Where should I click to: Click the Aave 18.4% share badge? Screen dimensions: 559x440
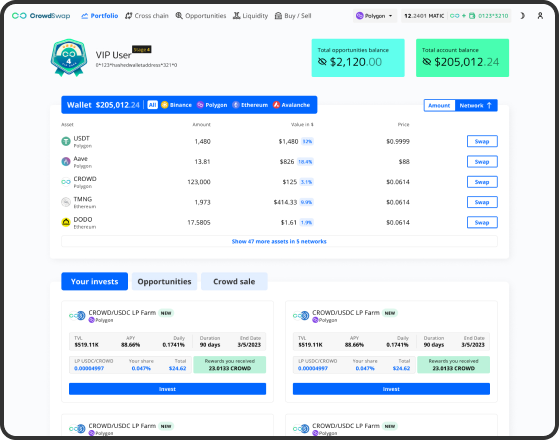point(305,162)
